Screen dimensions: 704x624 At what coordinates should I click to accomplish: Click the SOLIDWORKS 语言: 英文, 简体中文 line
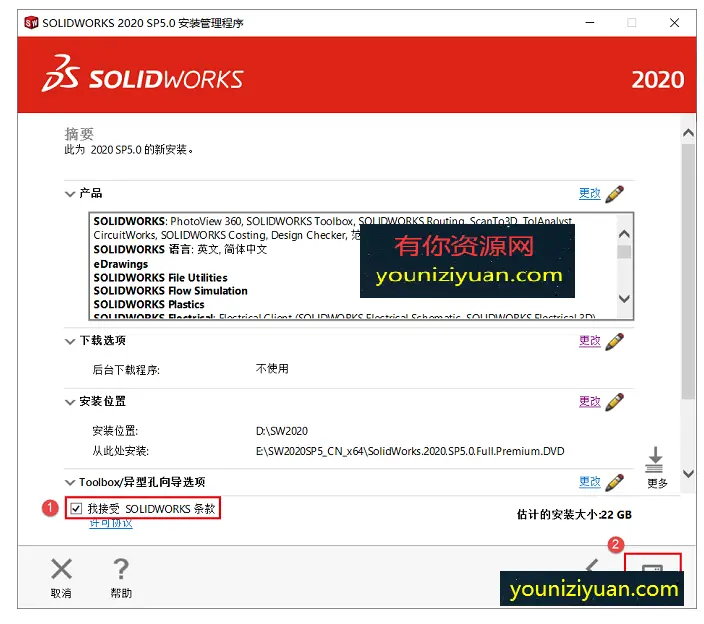pyautogui.click(x=180, y=249)
